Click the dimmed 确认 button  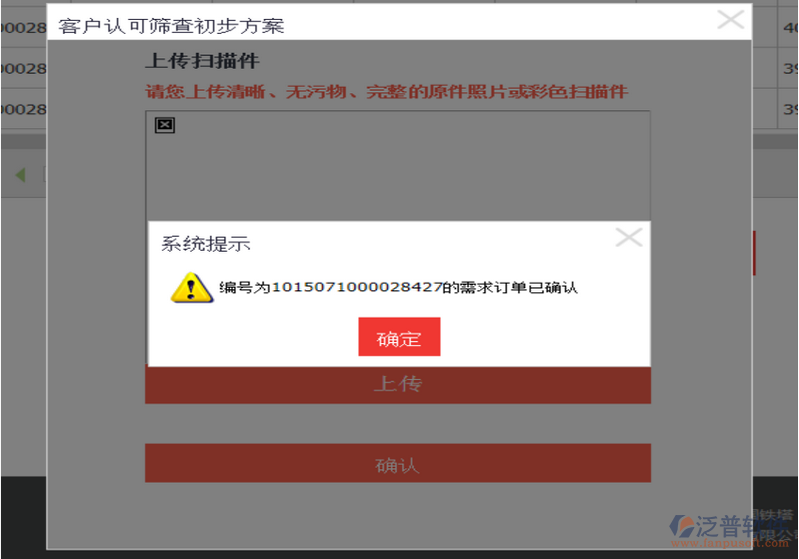point(397,463)
